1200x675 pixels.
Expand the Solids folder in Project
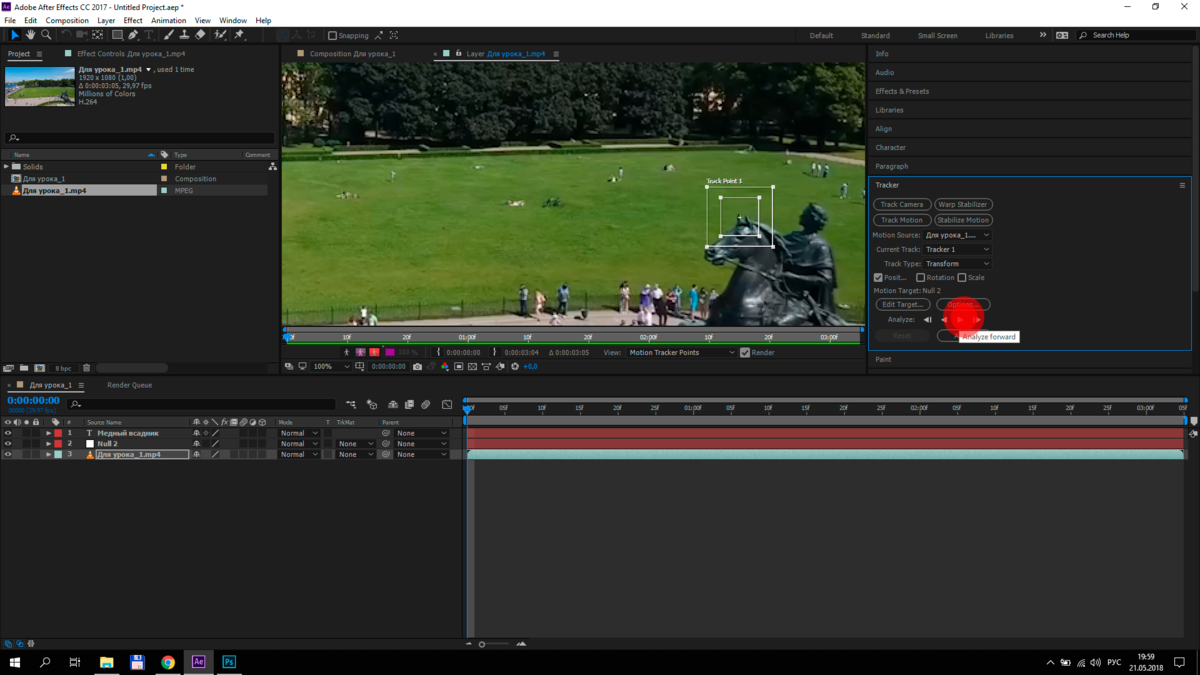tap(6, 167)
